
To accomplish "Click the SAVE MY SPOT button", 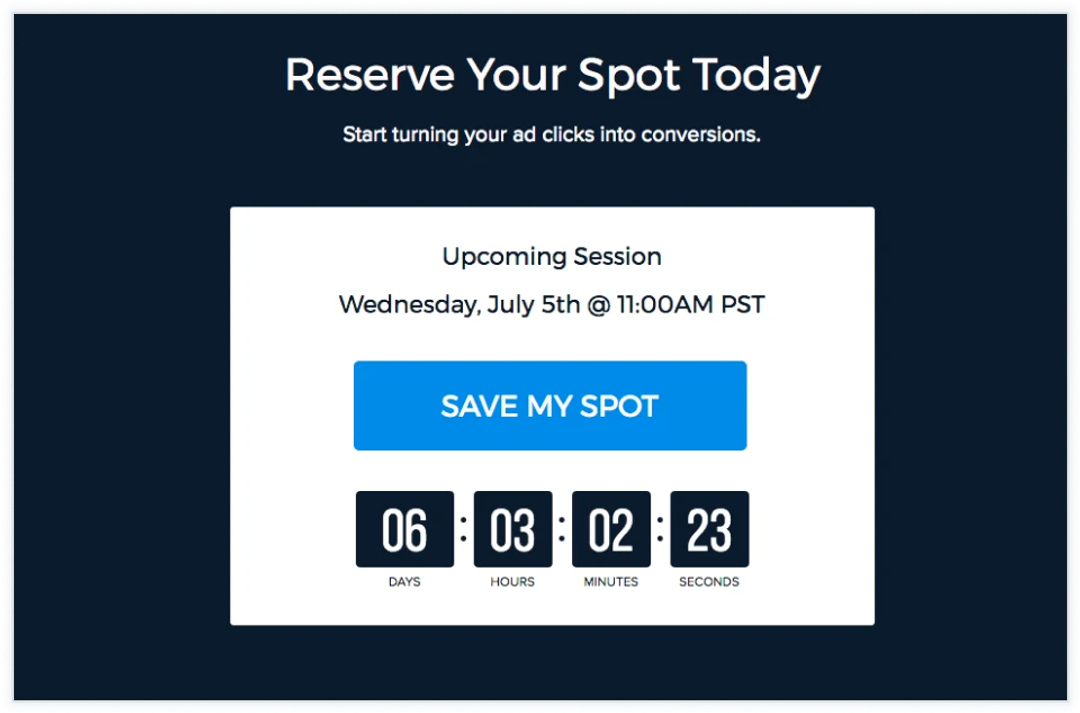I will point(550,405).
